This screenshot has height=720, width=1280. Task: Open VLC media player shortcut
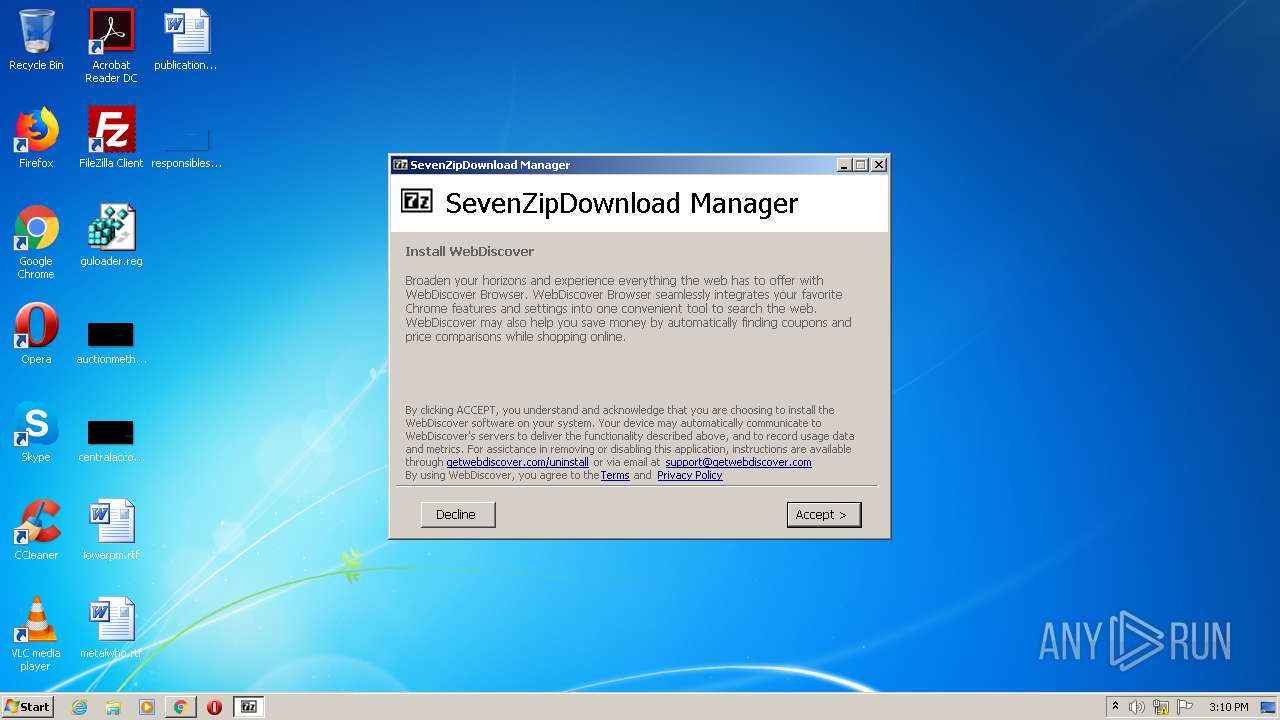pyautogui.click(x=36, y=634)
